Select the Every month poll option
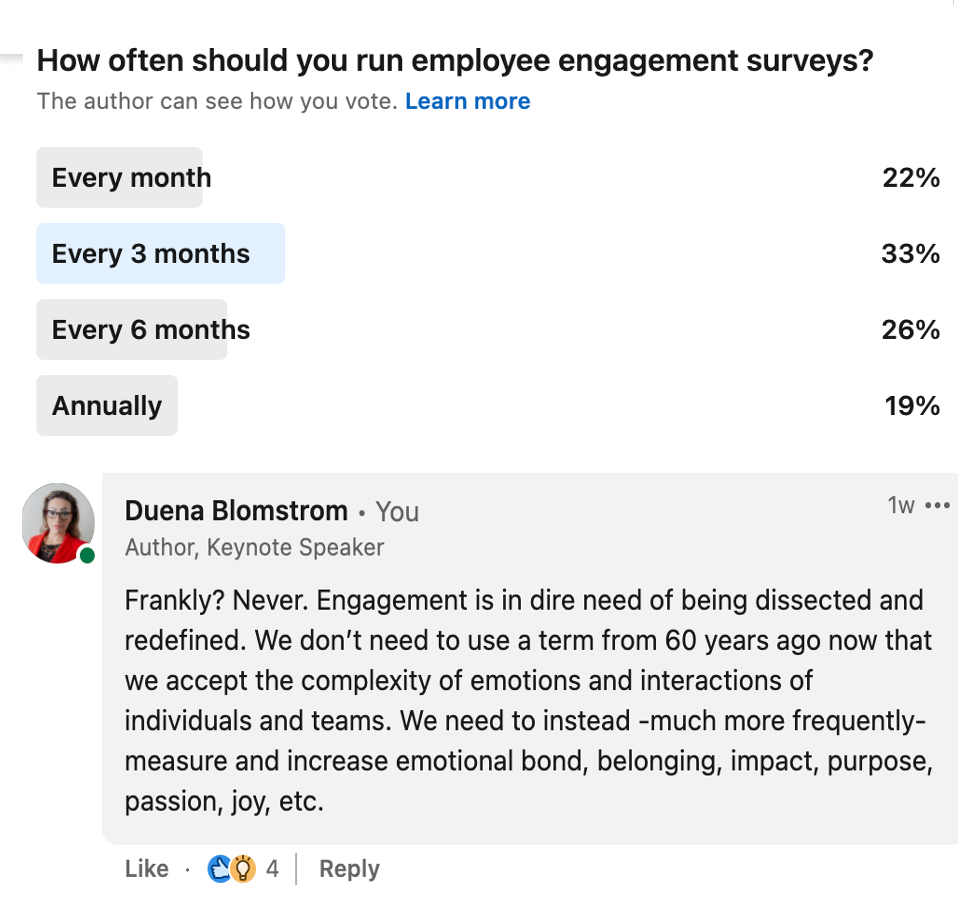The height and width of the screenshot is (912, 958). [x=119, y=177]
